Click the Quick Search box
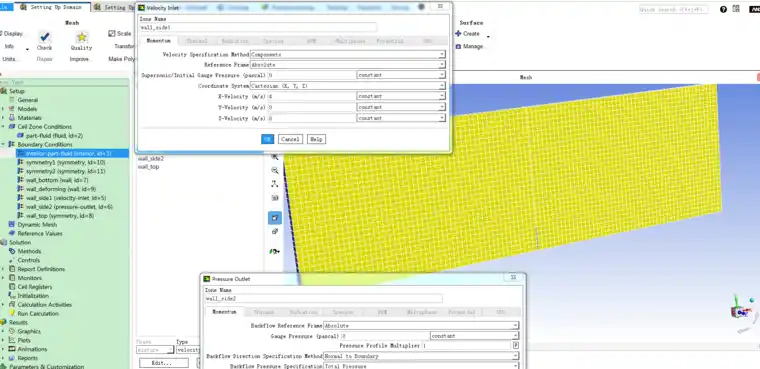760x369 pixels. tap(673, 9)
